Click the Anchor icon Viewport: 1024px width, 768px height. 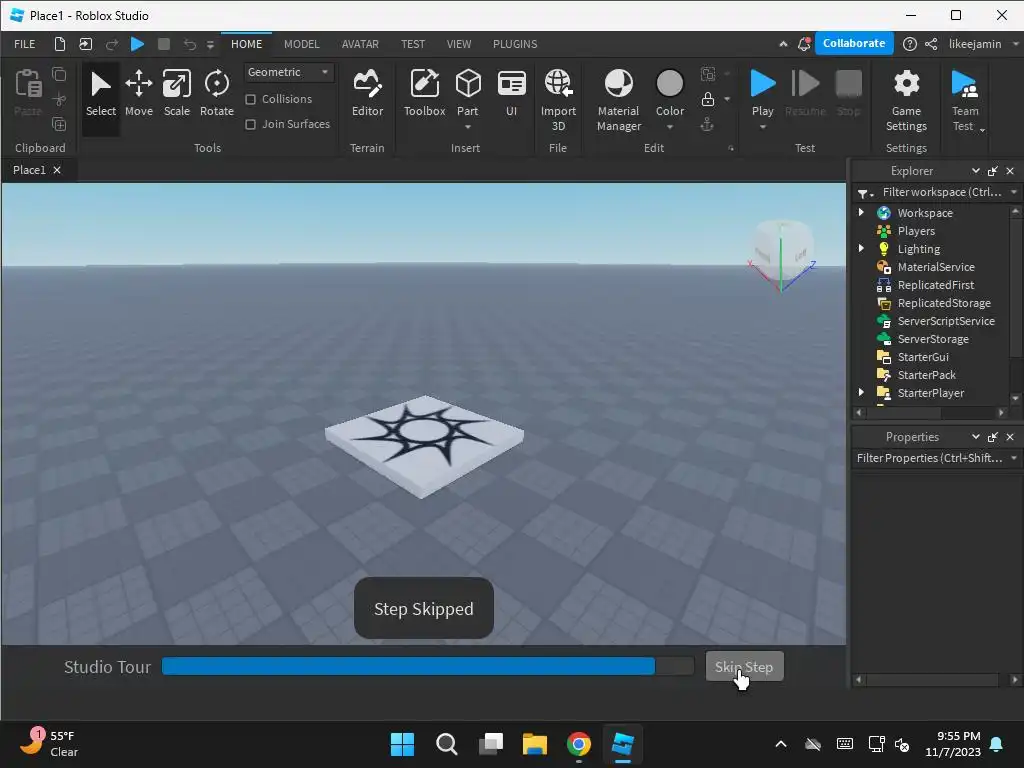(707, 124)
